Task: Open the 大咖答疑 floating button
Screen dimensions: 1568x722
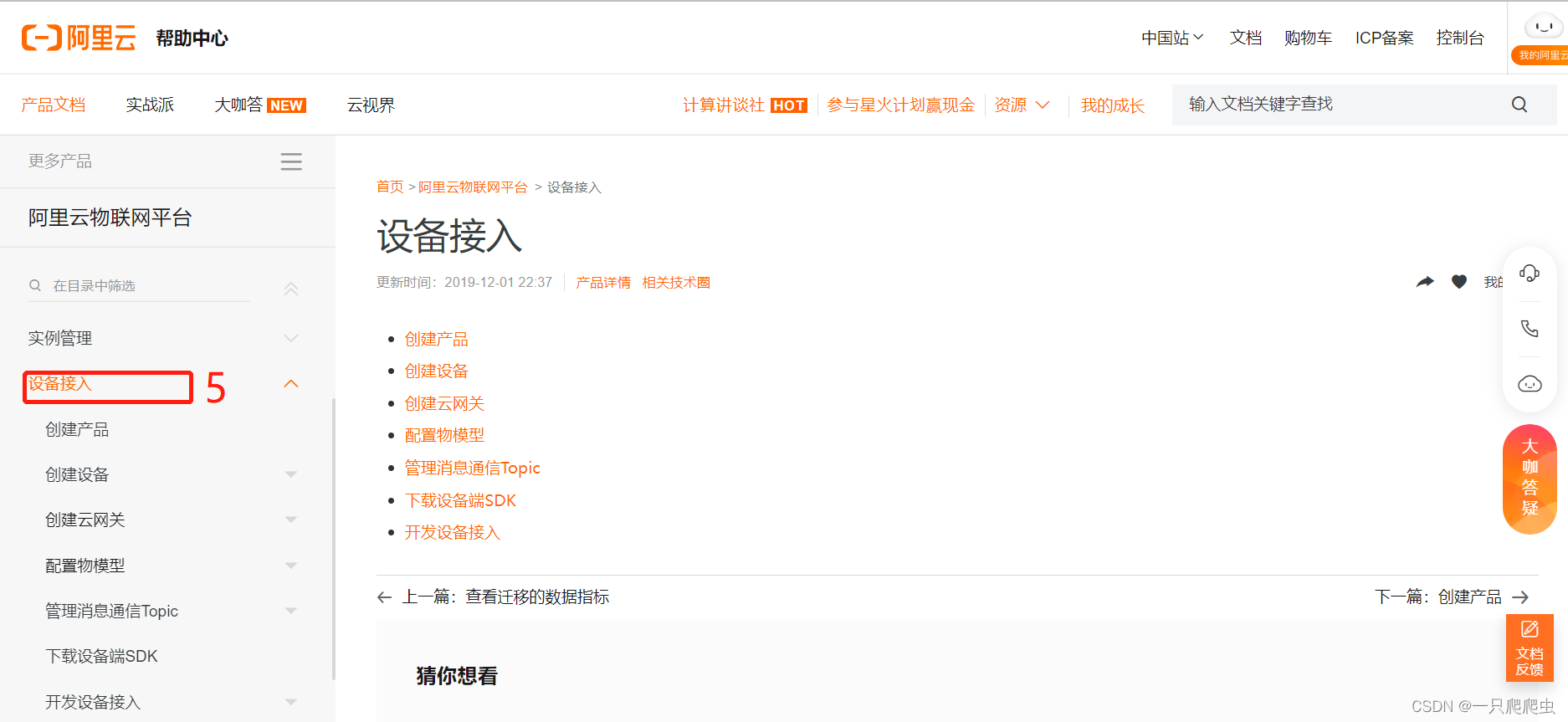Action: point(1530,479)
